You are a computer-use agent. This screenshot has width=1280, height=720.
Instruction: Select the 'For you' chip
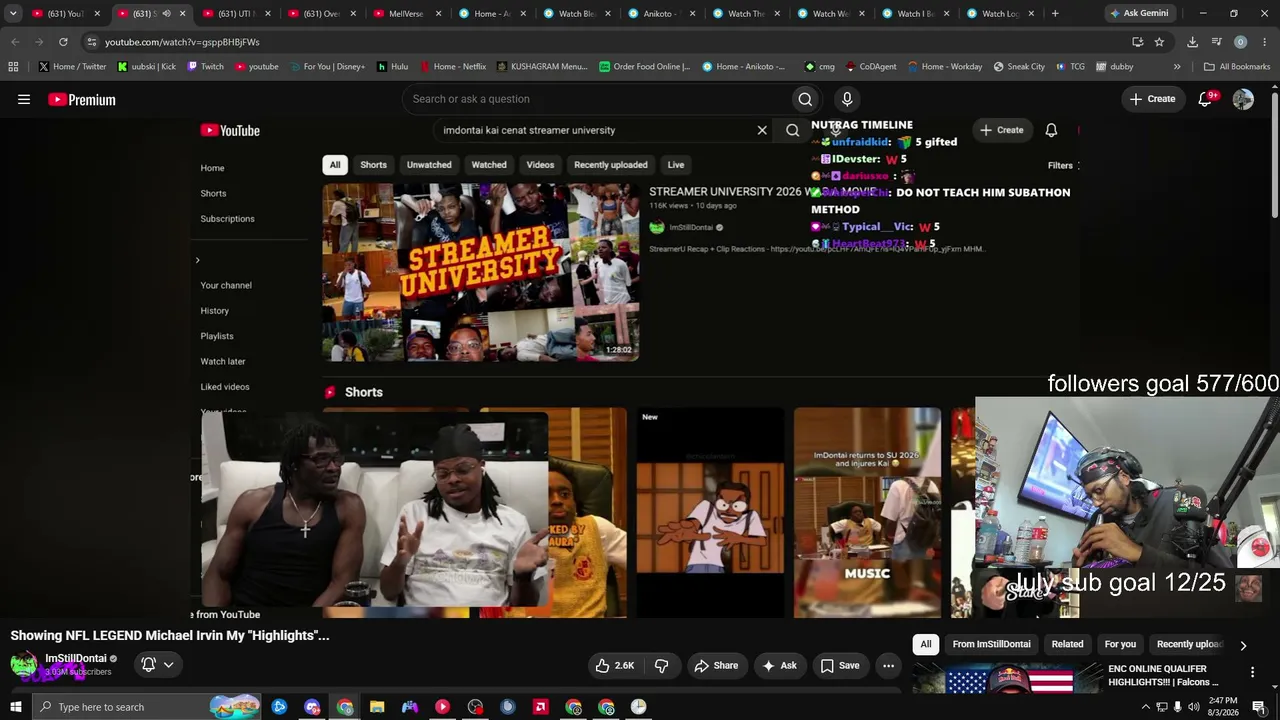coord(1120,644)
